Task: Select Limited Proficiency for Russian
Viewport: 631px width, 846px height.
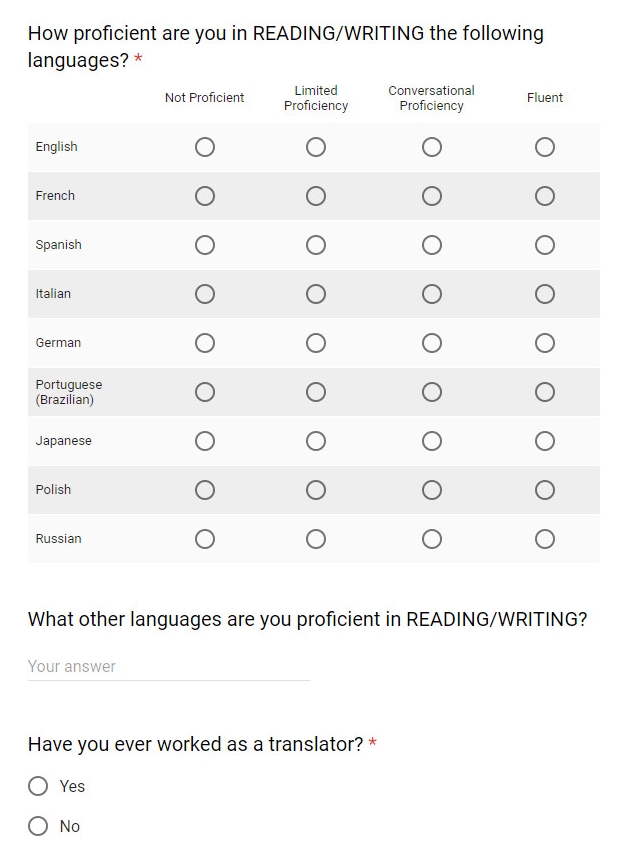Action: point(316,538)
